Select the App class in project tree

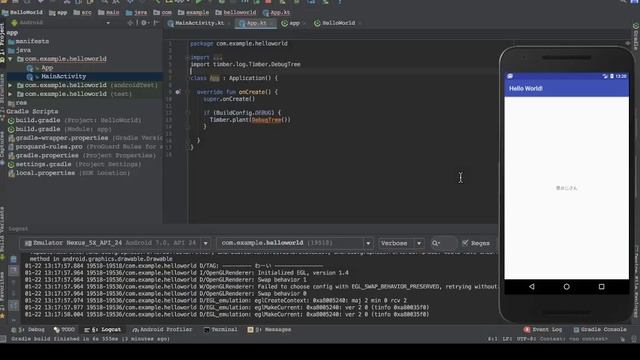pos(40,68)
